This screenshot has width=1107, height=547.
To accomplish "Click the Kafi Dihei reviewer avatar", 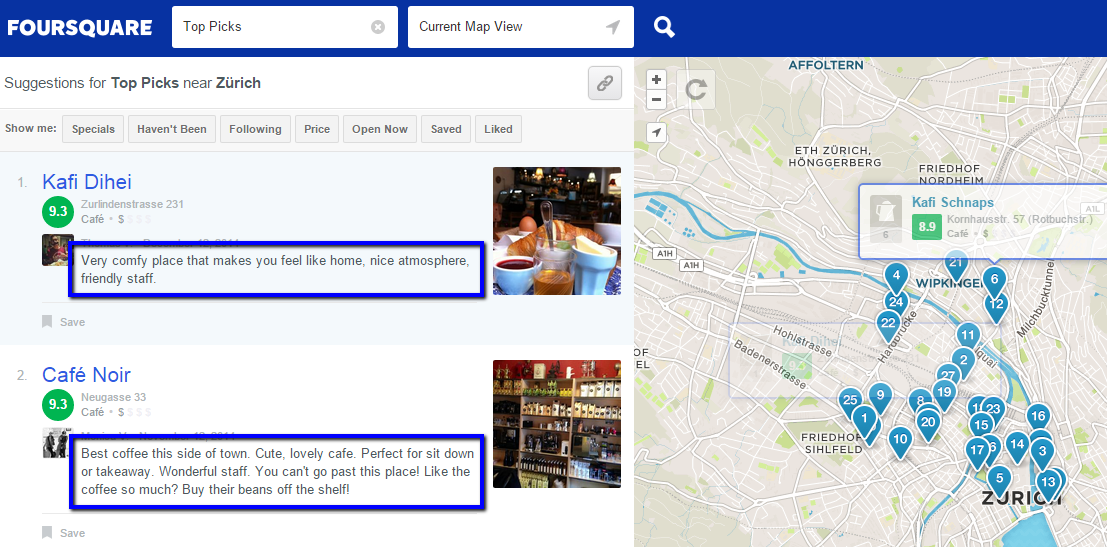I will click(56, 250).
